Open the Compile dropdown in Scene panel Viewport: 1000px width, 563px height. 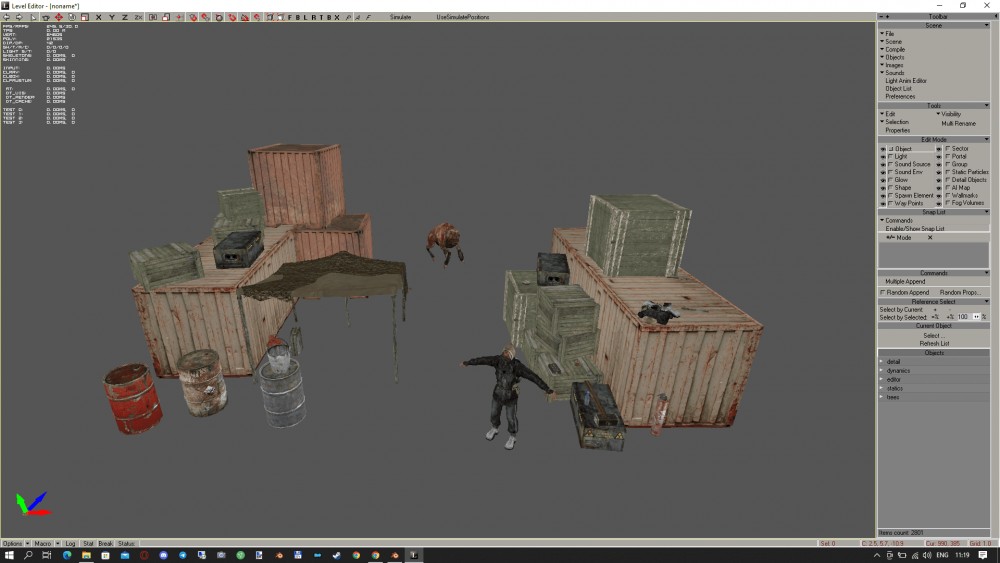(893, 49)
